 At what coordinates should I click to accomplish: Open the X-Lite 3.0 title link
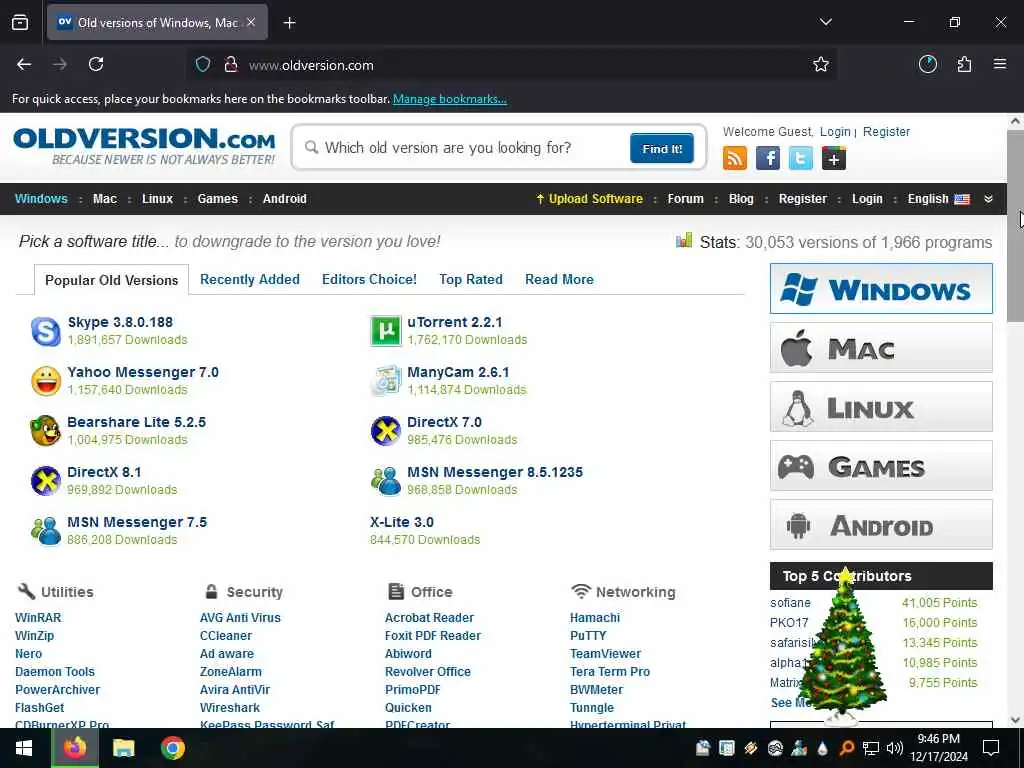[402, 522]
